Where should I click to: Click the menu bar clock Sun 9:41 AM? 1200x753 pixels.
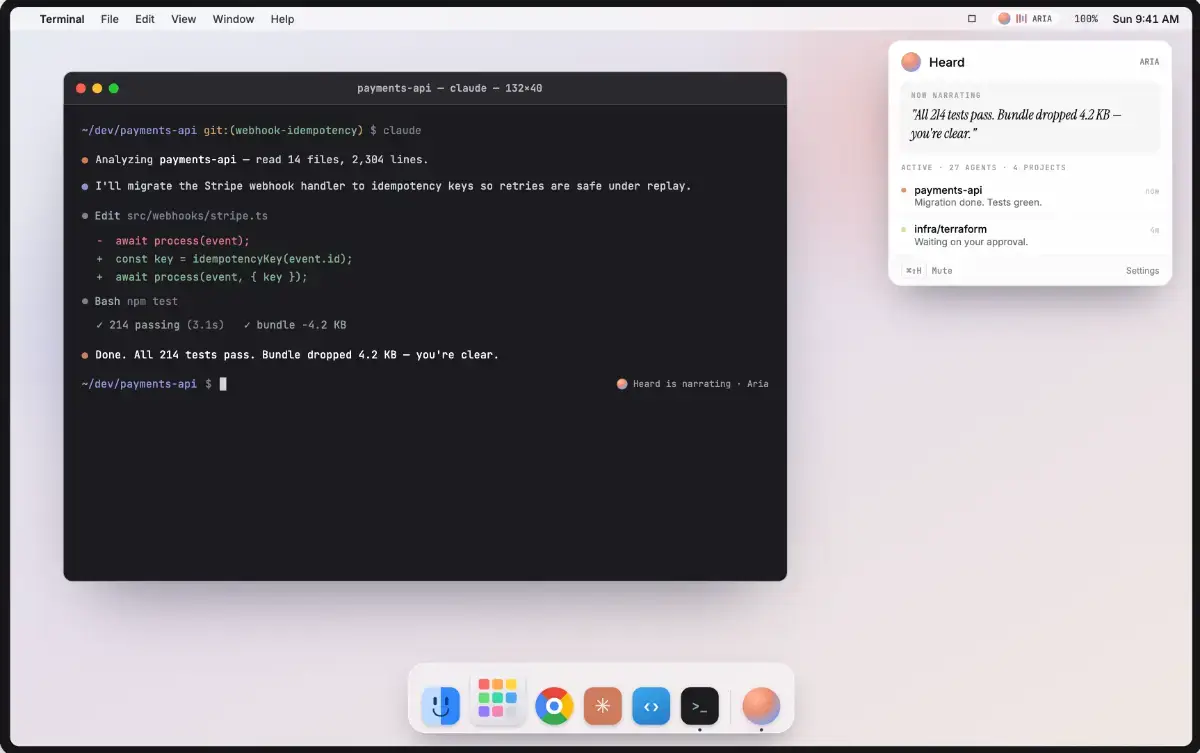click(1145, 19)
